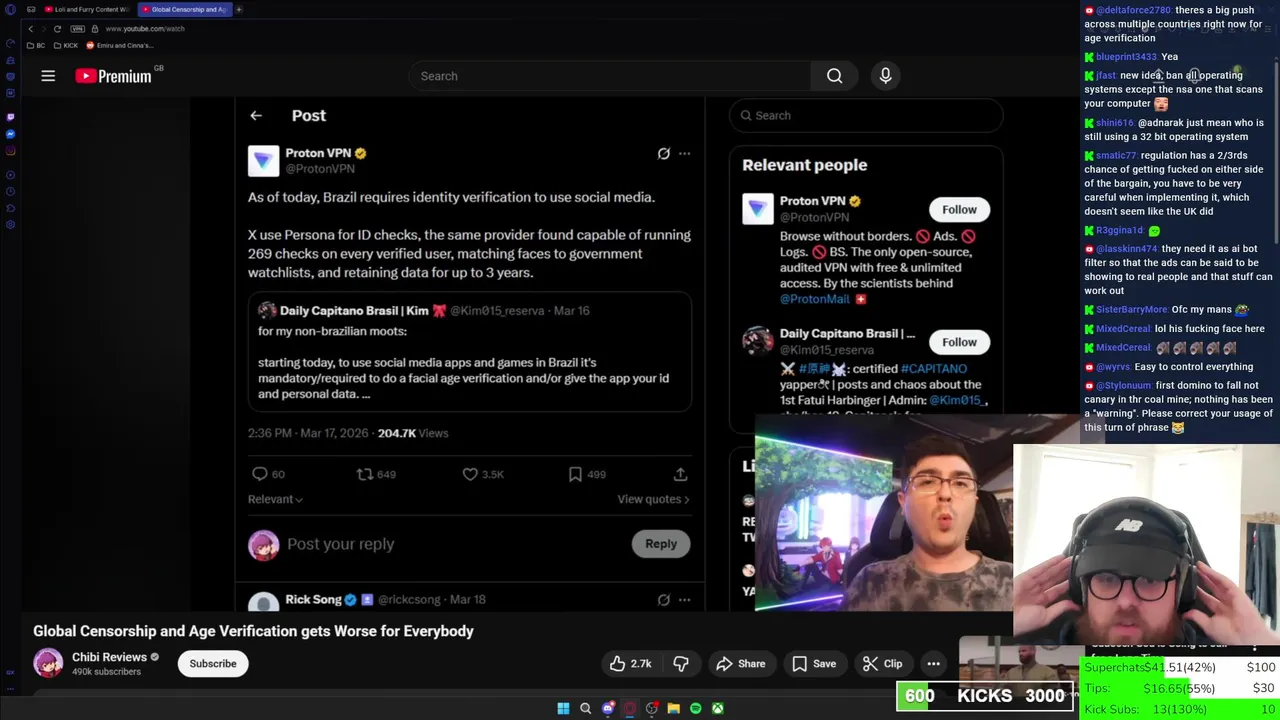Open Spotify from the taskbar
Screen dimensions: 1280x720
click(695, 708)
